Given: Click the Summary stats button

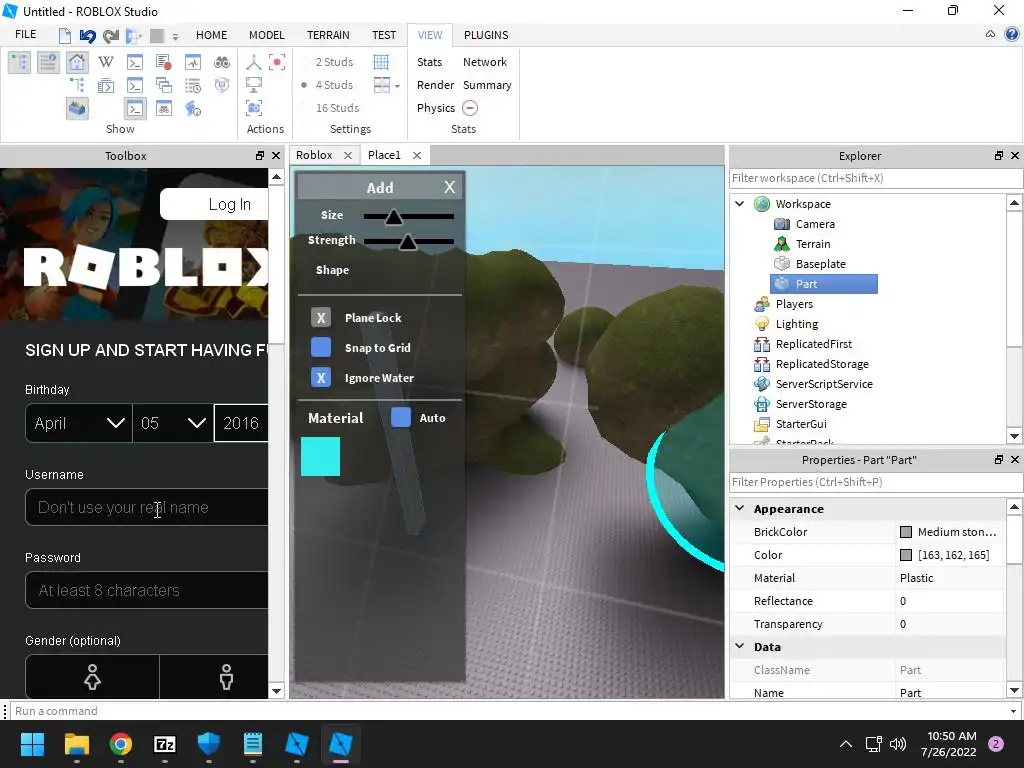Looking at the screenshot, I should click(487, 85).
